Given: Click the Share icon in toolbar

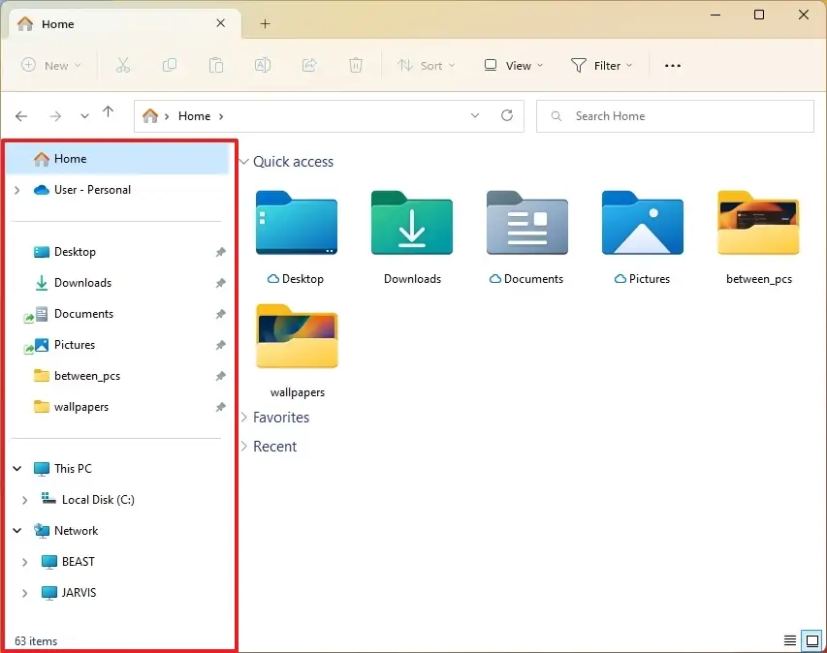Looking at the screenshot, I should coord(309,66).
